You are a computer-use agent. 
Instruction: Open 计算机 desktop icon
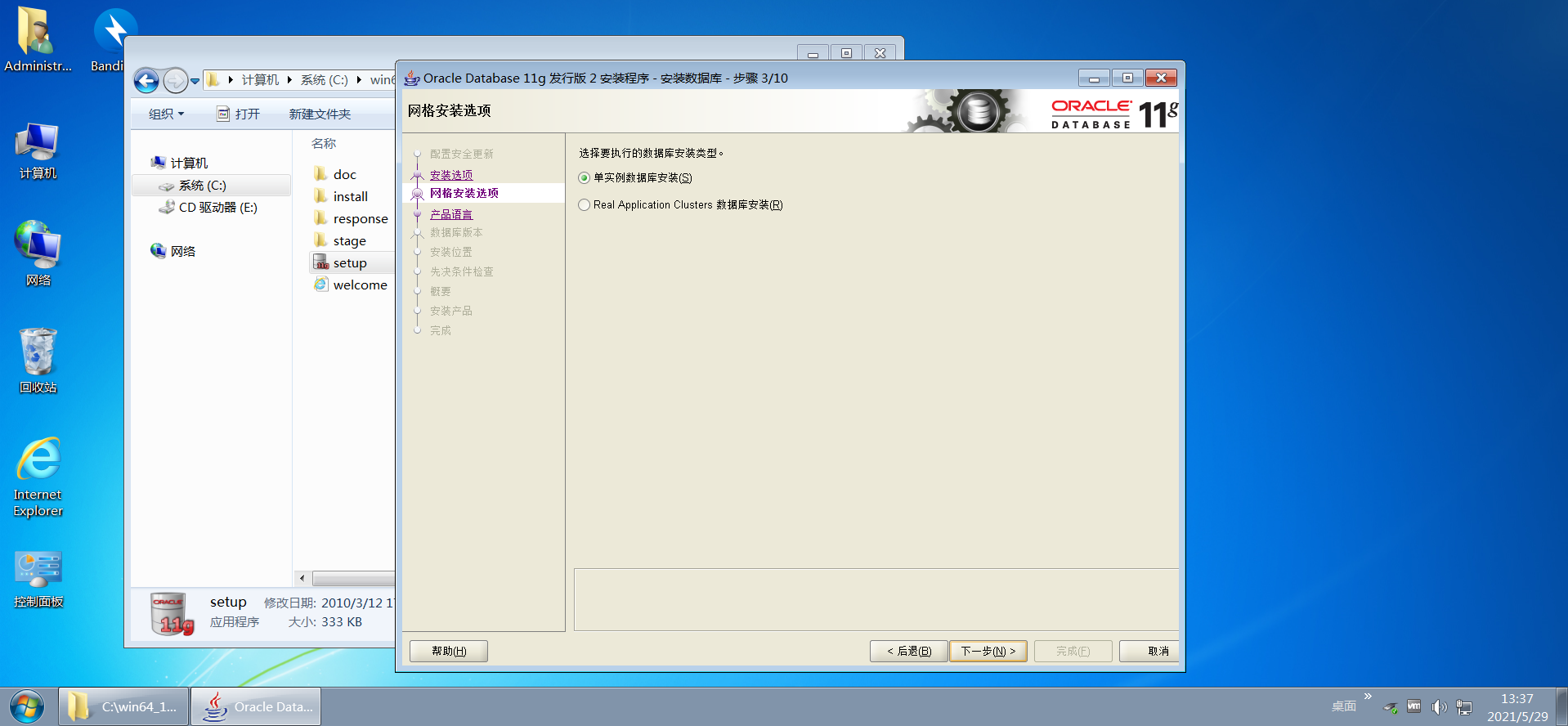coord(38,151)
